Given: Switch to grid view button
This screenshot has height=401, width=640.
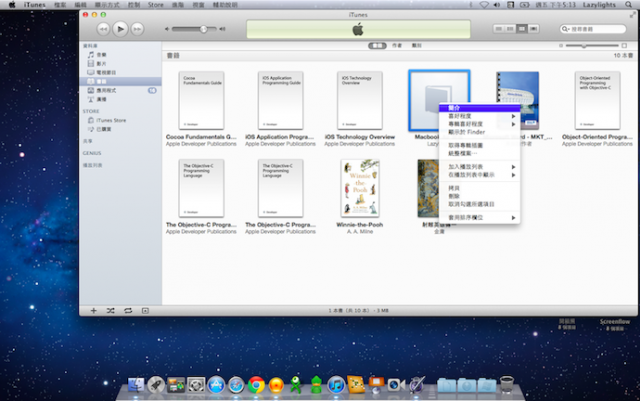Looking at the screenshot, I should (x=522, y=29).
